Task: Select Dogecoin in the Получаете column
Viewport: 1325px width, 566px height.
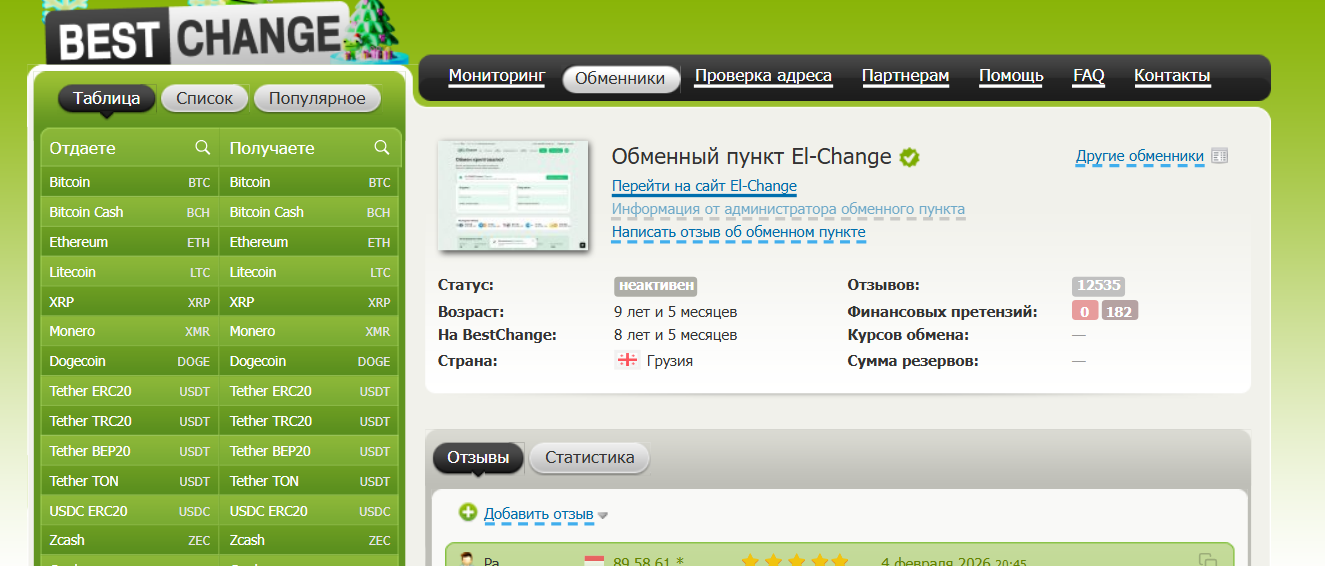Action: click(309, 361)
